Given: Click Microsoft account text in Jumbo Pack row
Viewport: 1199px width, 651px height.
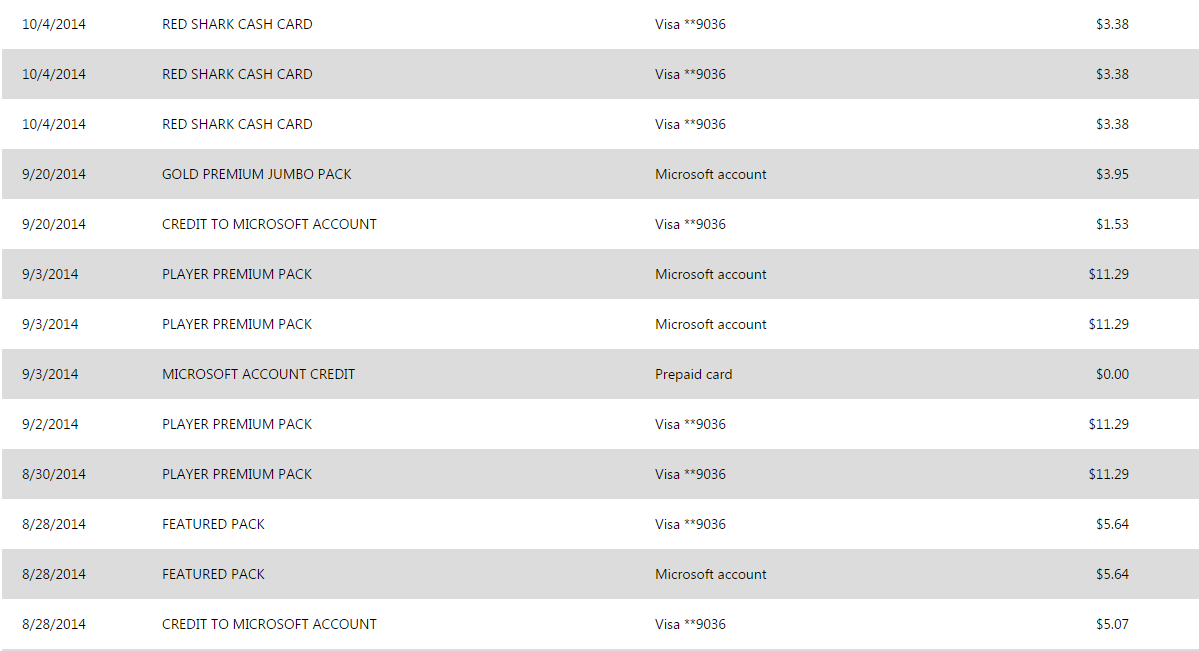Looking at the screenshot, I should pyautogui.click(x=710, y=174).
